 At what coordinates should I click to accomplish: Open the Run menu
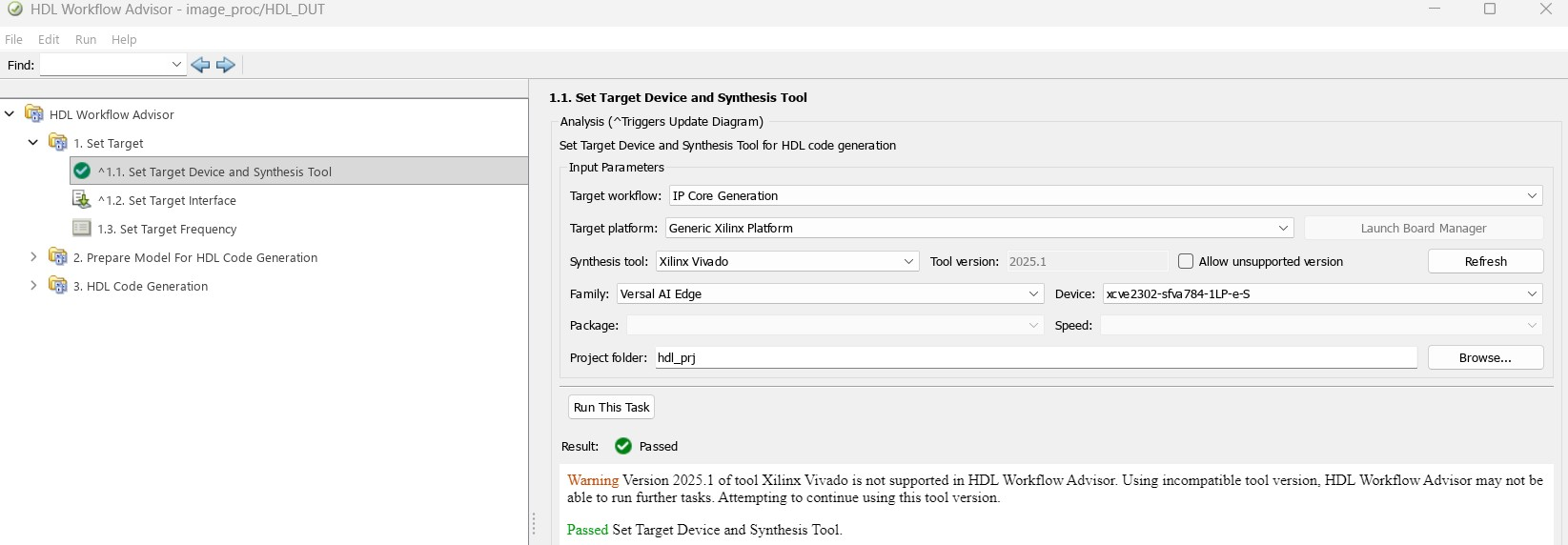click(86, 39)
